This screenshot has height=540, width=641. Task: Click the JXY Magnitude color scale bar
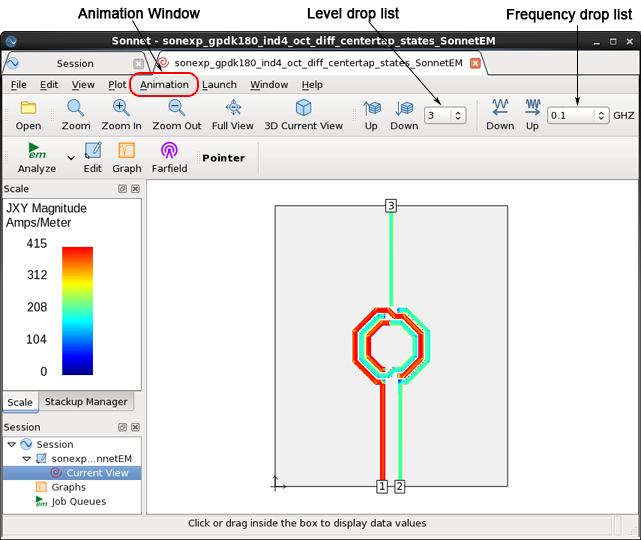78,311
